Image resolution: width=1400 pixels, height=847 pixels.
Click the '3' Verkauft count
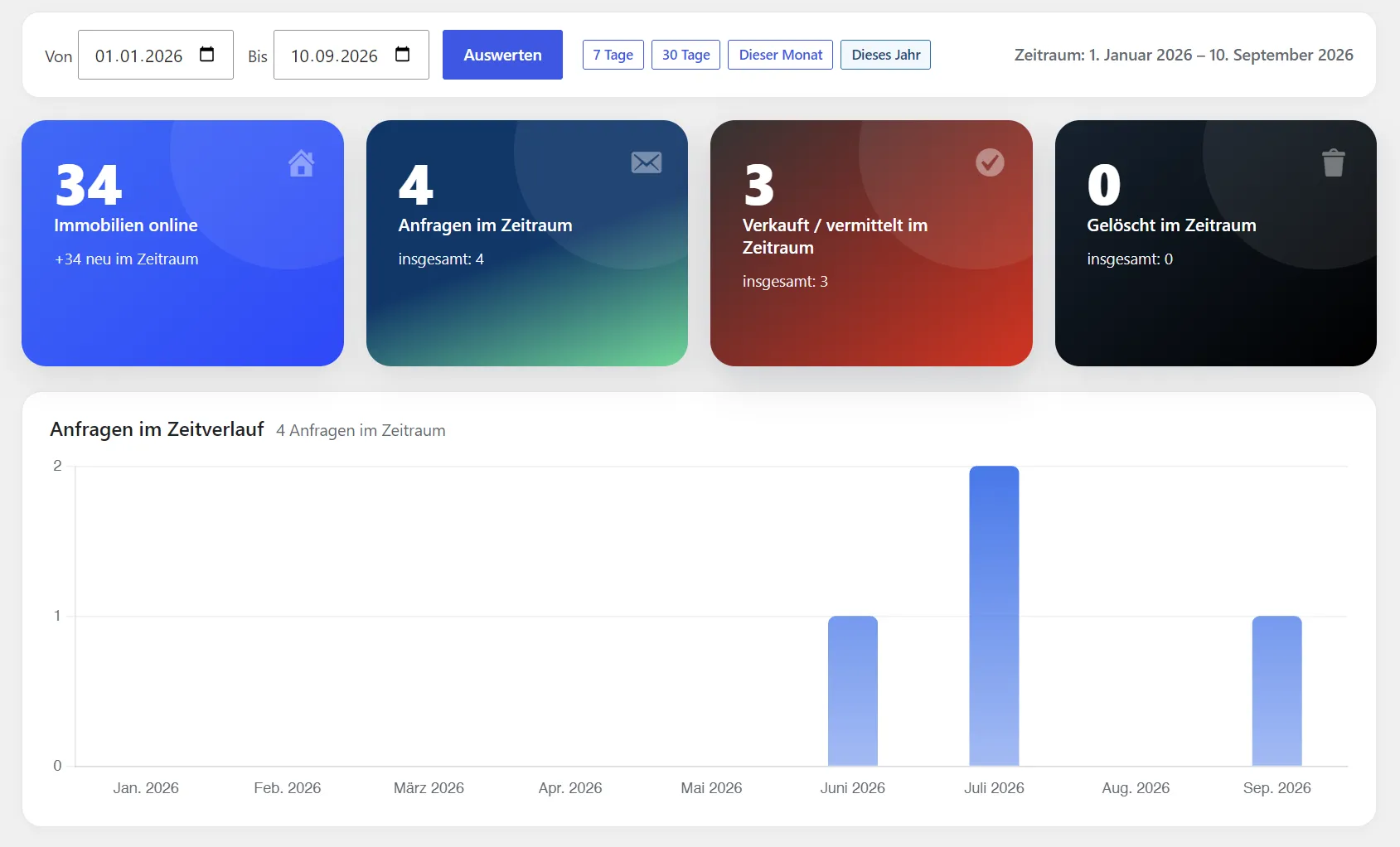pyautogui.click(x=759, y=185)
